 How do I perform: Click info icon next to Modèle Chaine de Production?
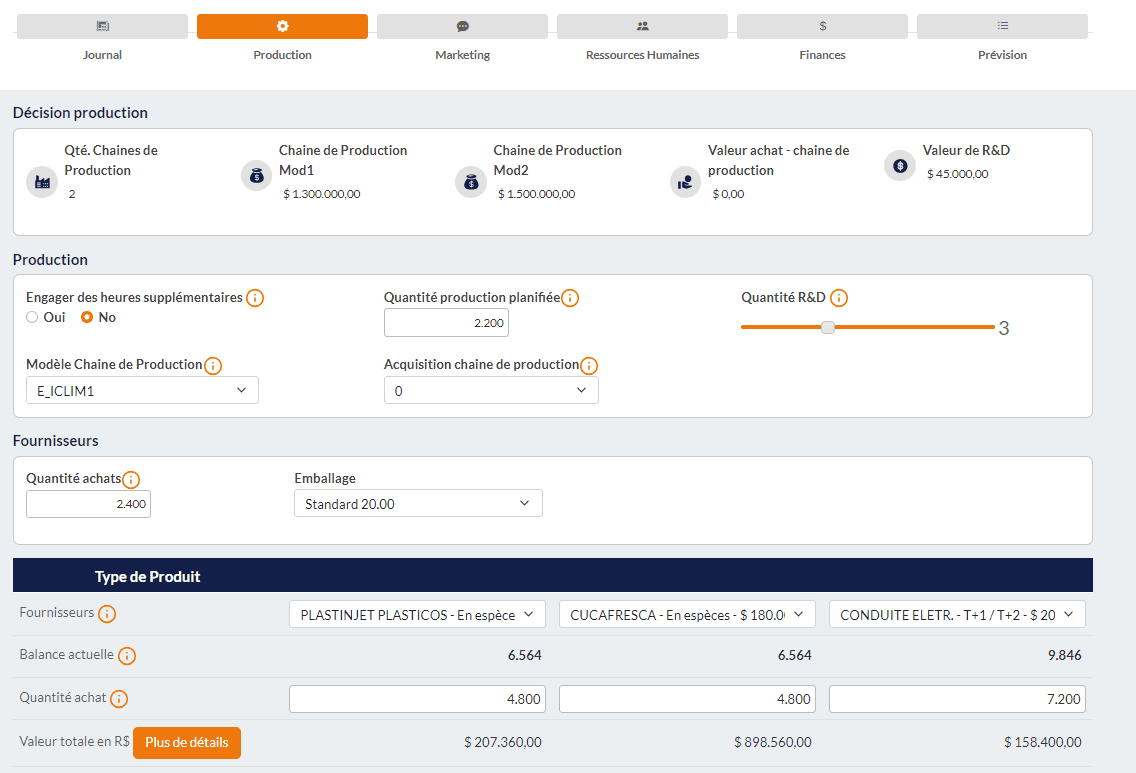tap(213, 366)
